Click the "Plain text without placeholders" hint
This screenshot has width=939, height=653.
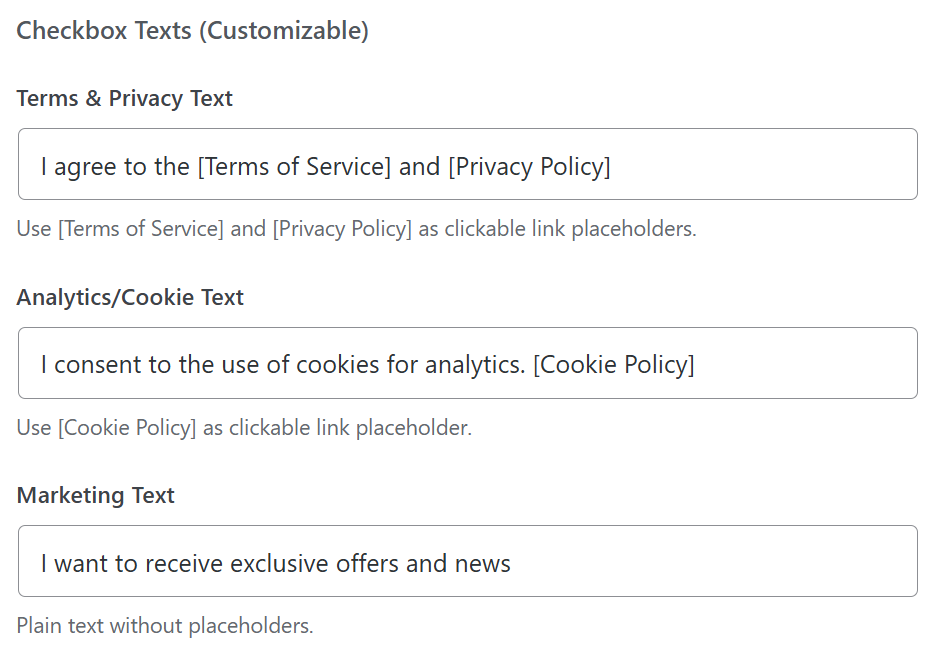pos(165,626)
